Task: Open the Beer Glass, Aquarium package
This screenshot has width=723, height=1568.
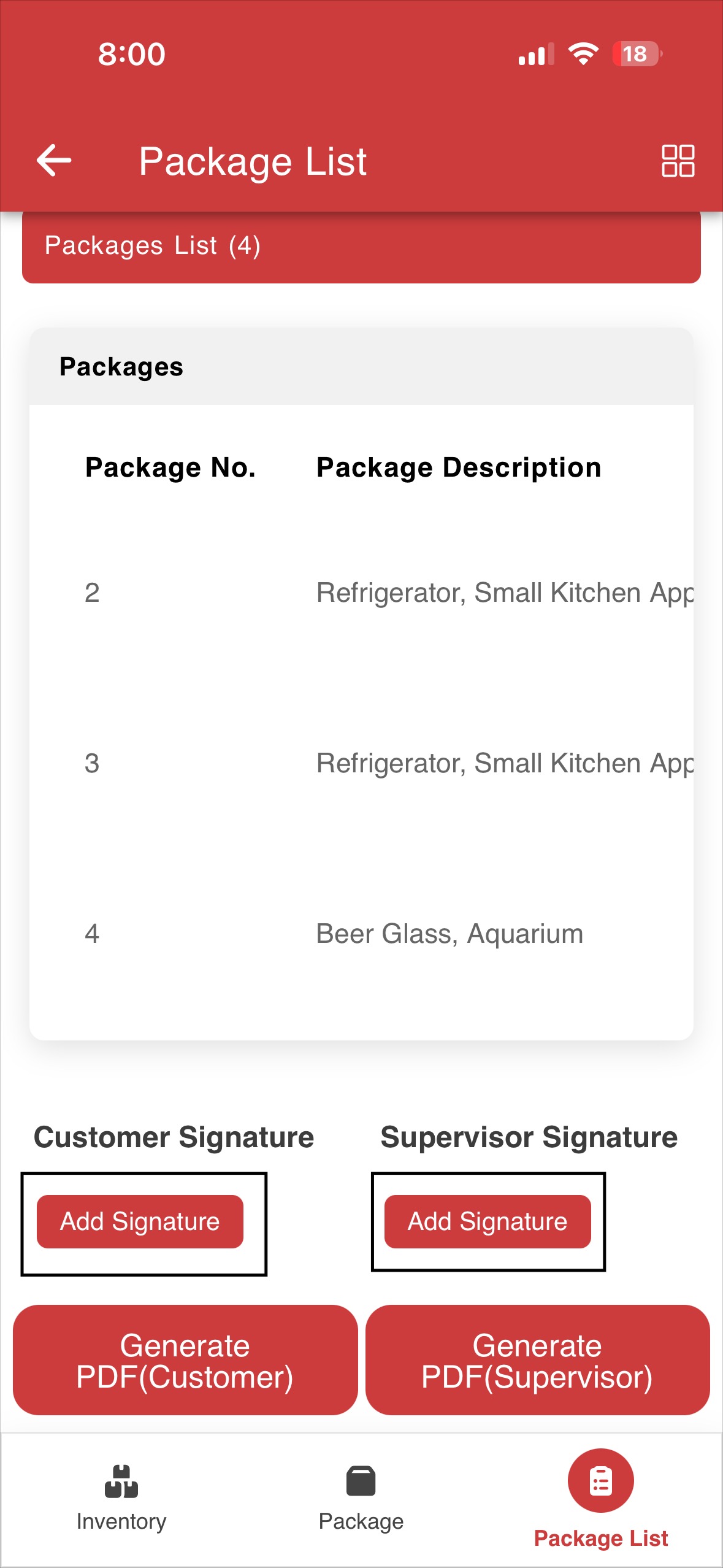Action: point(449,934)
